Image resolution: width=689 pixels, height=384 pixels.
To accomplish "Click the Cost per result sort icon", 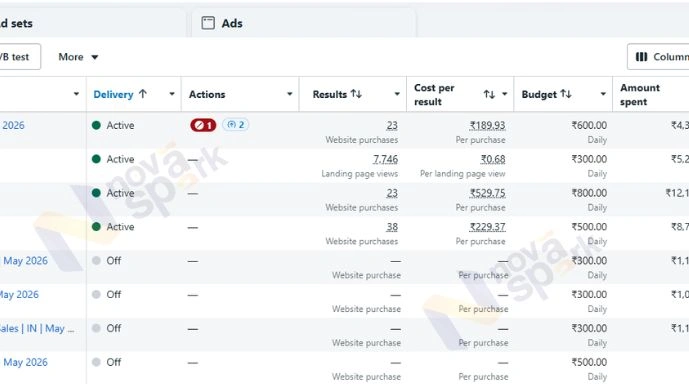I will [489, 94].
